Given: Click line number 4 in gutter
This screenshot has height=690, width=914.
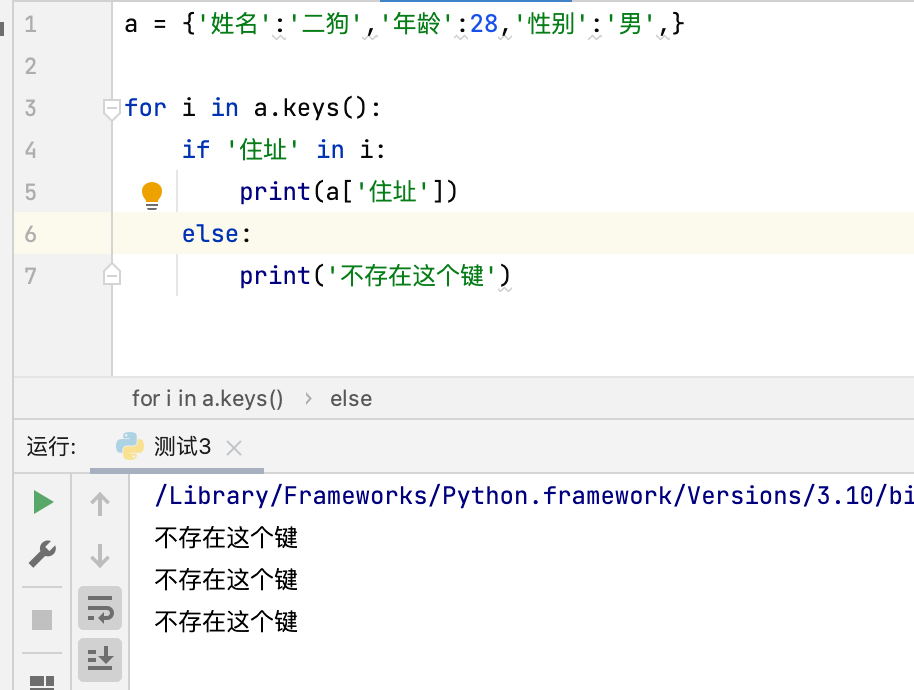Looking at the screenshot, I should [30, 150].
